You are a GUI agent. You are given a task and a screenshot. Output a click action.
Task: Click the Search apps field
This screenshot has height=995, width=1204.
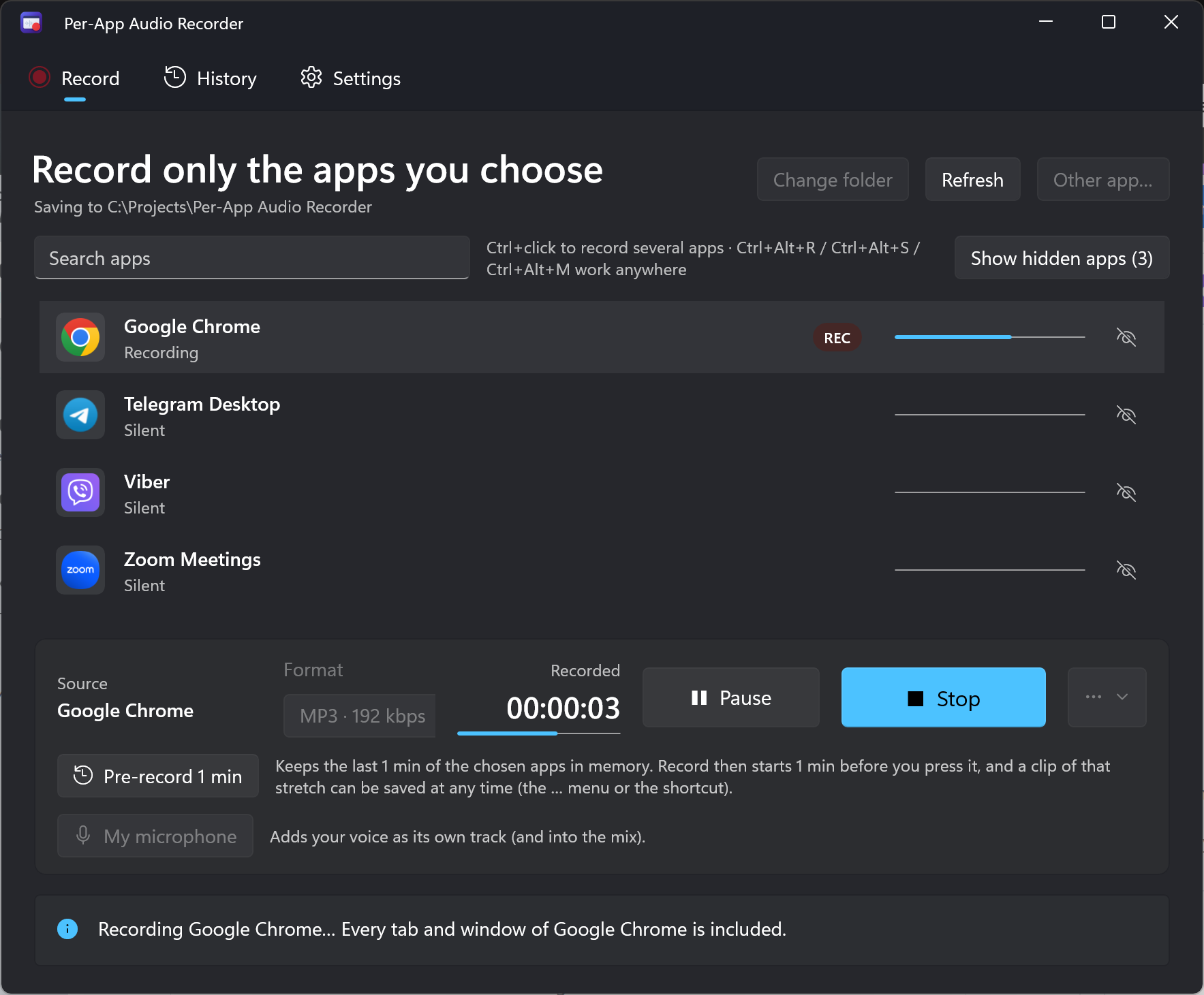[x=252, y=258]
